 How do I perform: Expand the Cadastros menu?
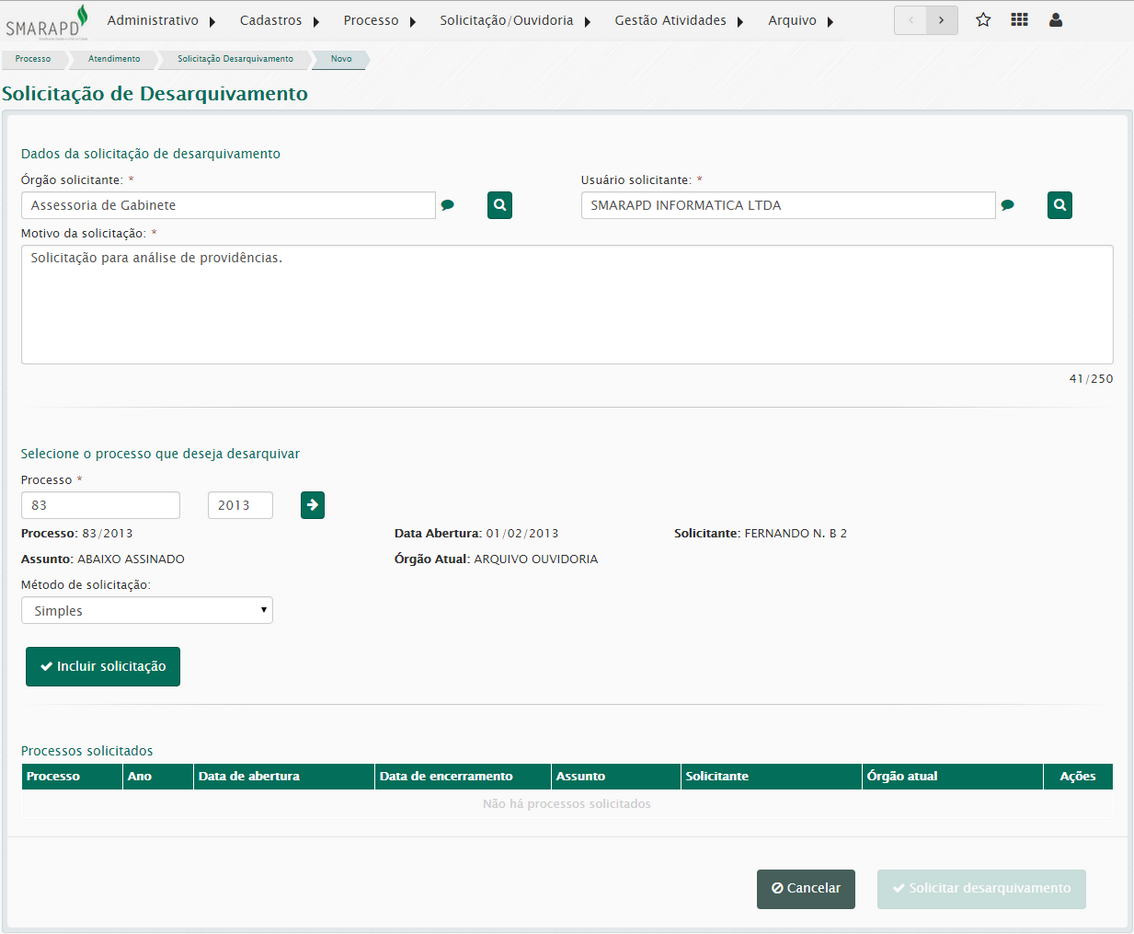(x=279, y=21)
